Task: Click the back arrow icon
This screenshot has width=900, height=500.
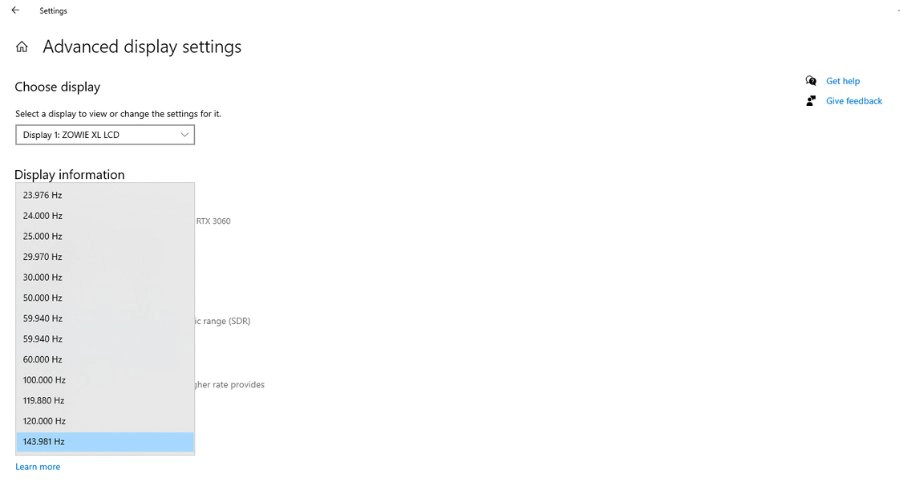Action: pos(15,10)
